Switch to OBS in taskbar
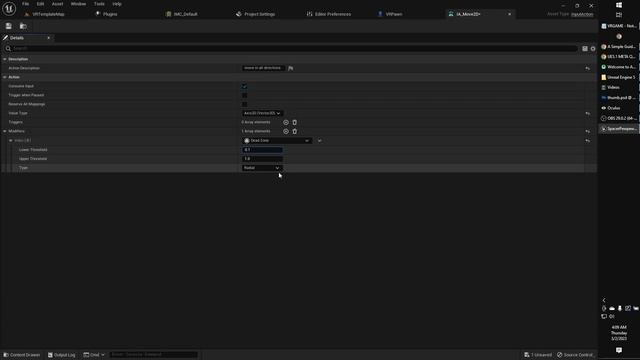 pyautogui.click(x=619, y=118)
